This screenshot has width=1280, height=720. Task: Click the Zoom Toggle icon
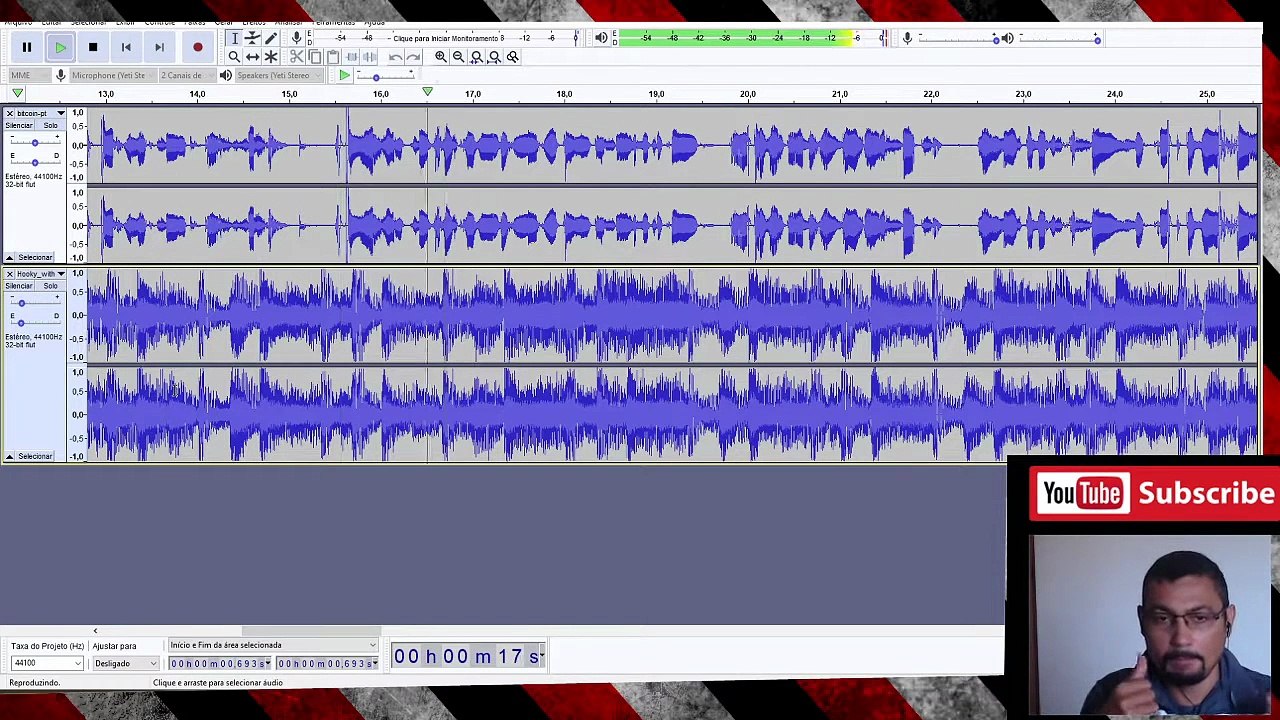(512, 57)
